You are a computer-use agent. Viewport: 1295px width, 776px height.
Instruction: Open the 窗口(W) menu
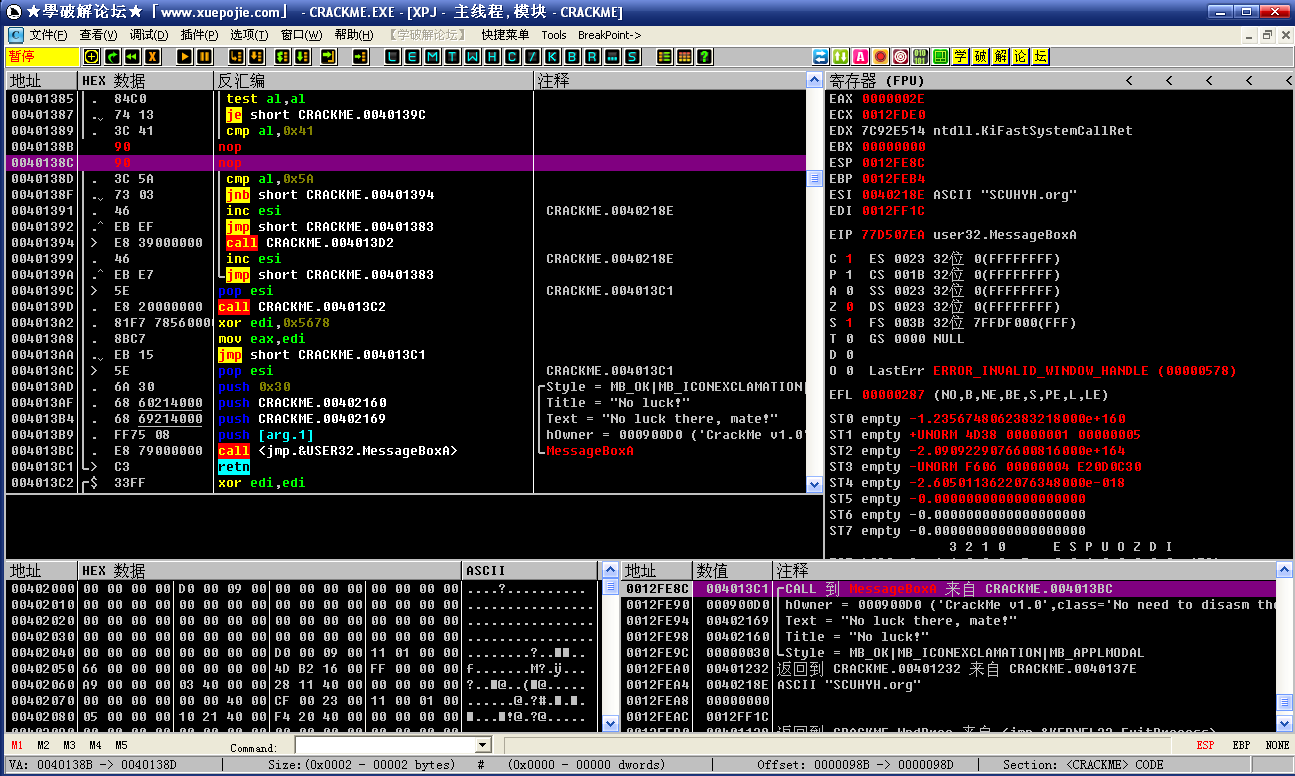point(301,35)
